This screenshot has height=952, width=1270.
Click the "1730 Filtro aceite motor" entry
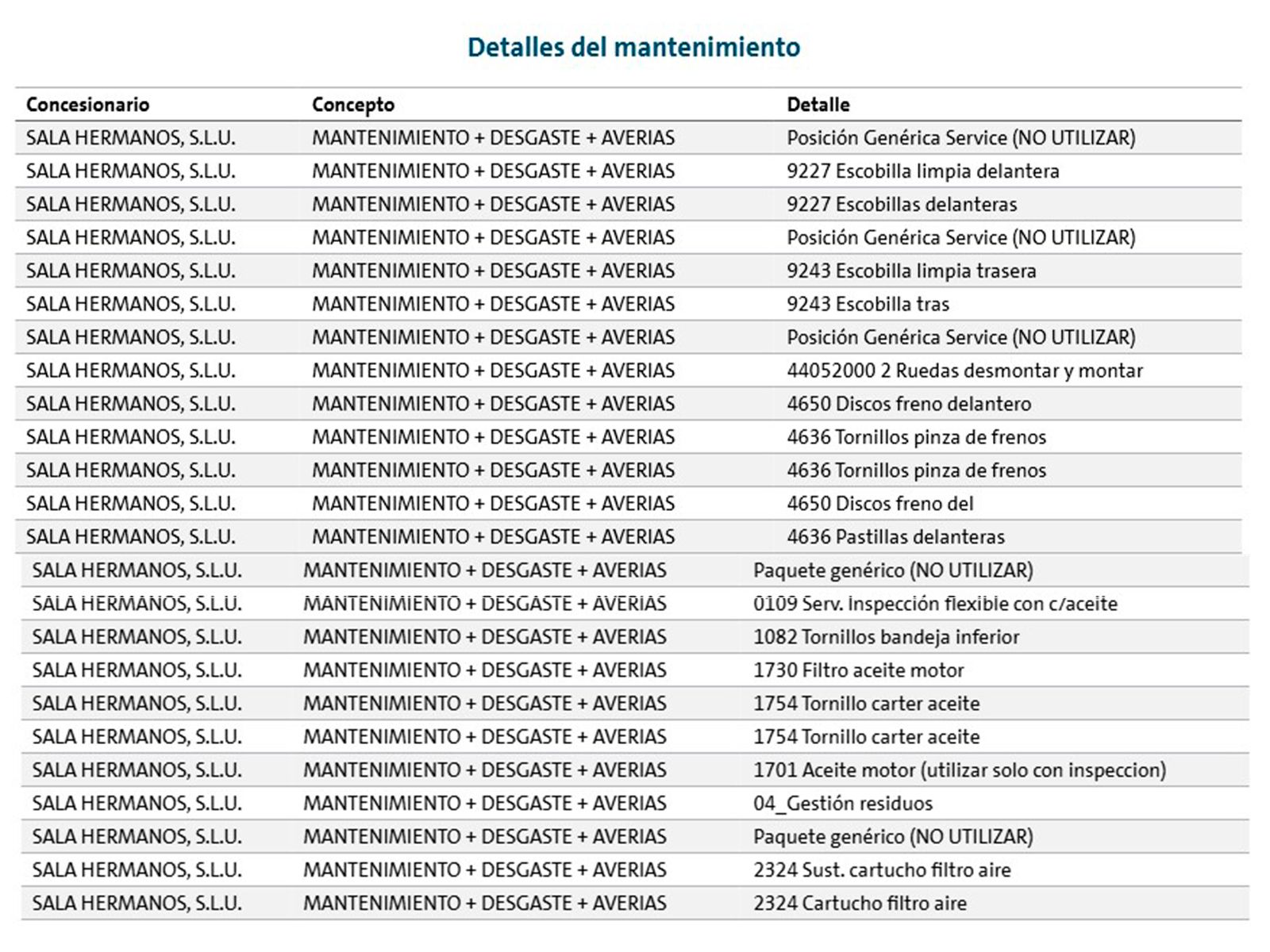pyautogui.click(x=858, y=671)
